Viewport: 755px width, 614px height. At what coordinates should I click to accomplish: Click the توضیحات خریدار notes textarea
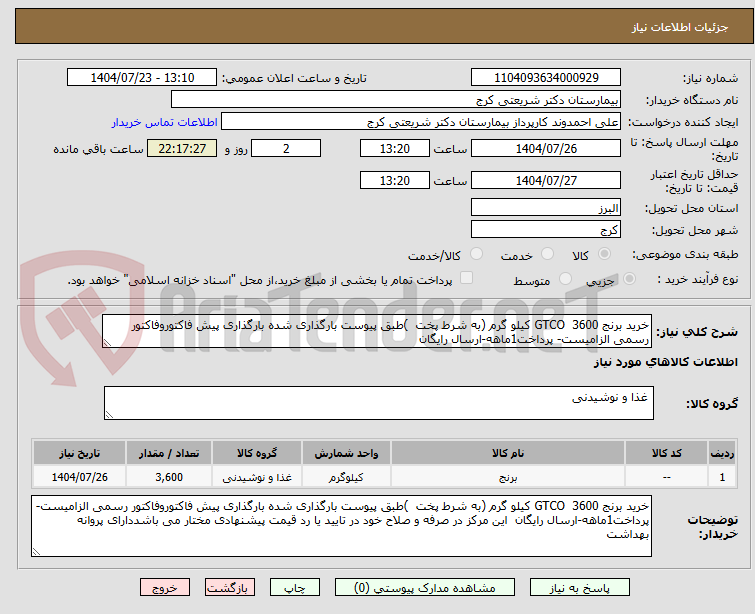341,526
